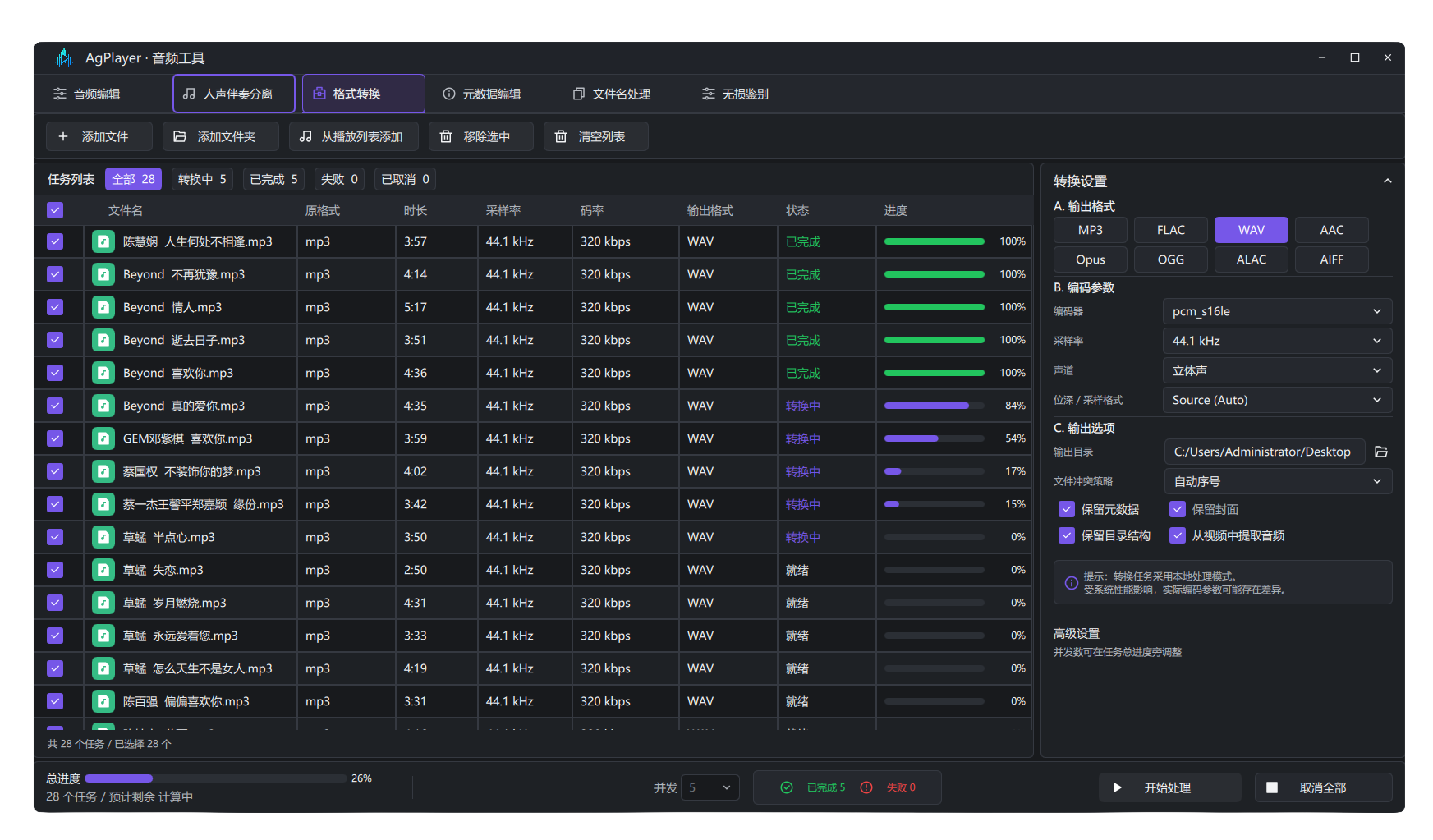Click the 总进度 overall progress bar

pyautogui.click(x=216, y=778)
